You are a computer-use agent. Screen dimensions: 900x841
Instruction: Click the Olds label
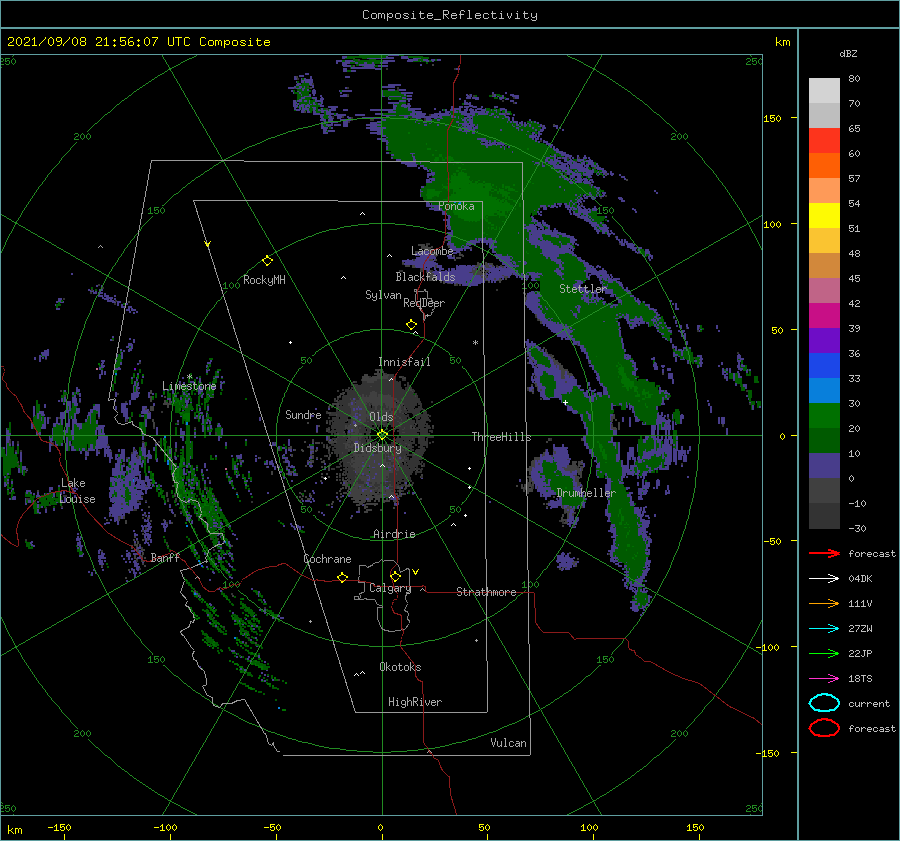point(381,417)
